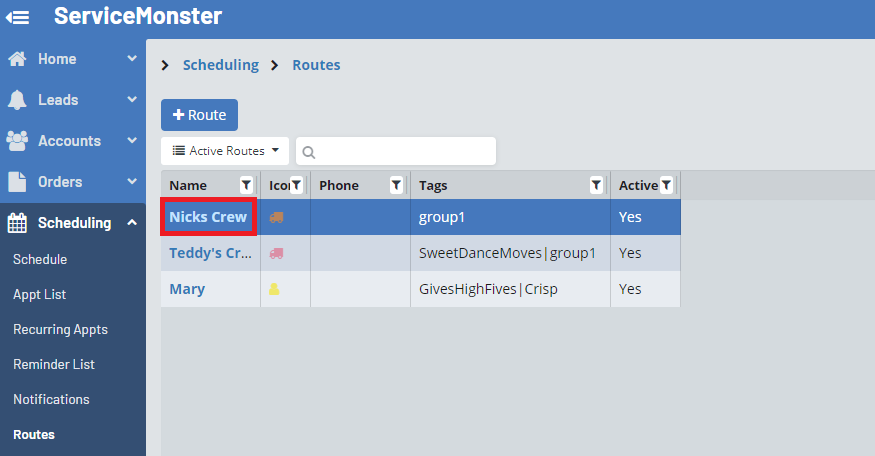This screenshot has width=875, height=456.
Task: Click the + Route button
Action: click(x=199, y=115)
